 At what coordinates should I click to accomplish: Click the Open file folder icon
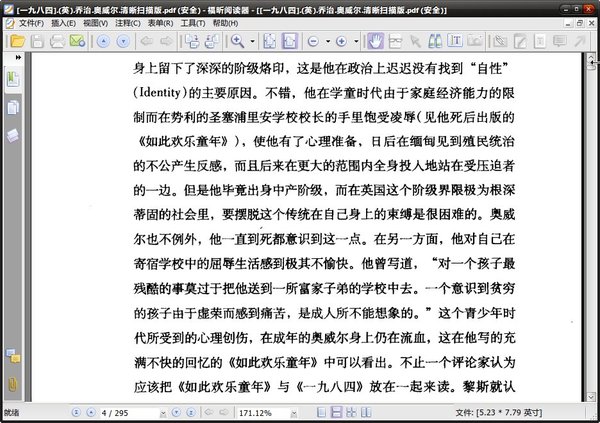[17, 41]
